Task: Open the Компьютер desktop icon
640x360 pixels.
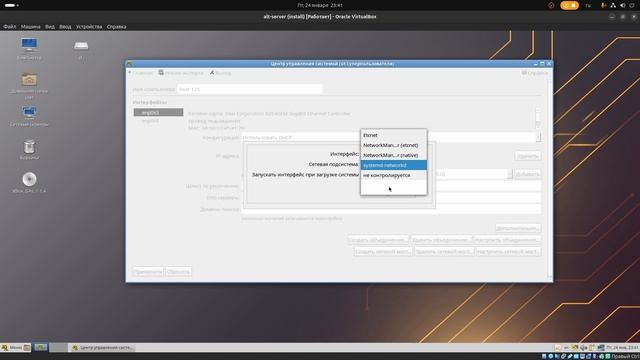Action: [29, 49]
